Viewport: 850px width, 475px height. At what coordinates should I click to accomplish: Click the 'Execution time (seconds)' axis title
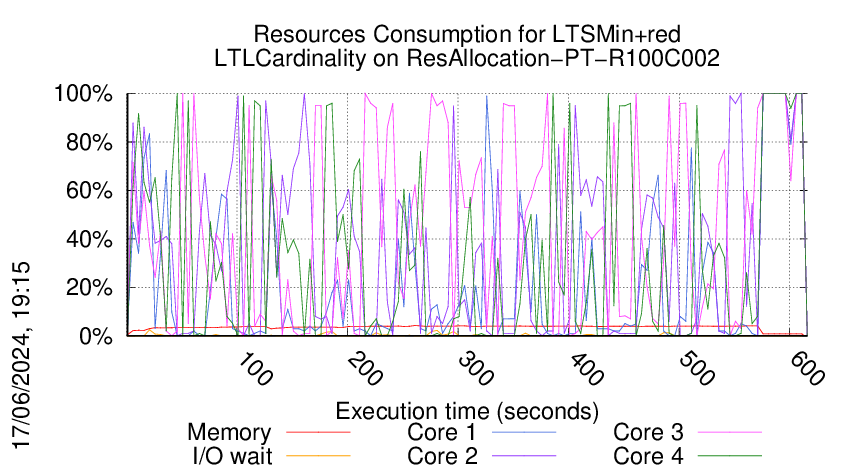[467, 412]
